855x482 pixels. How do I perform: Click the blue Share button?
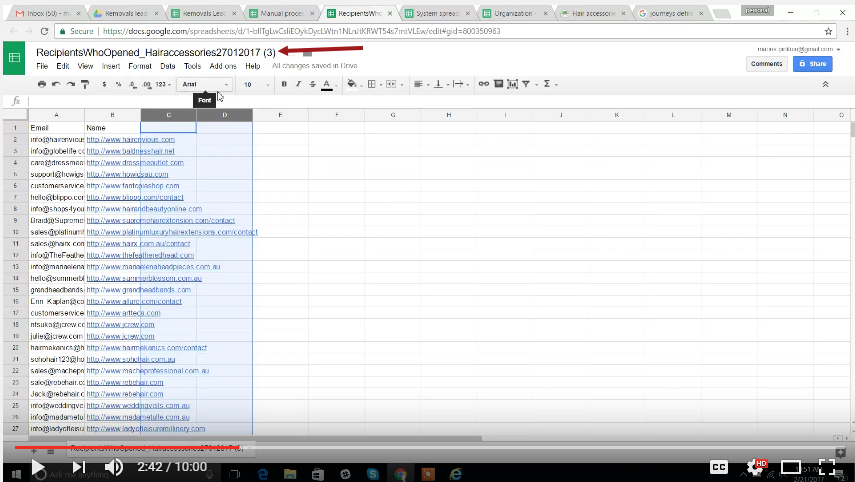812,63
